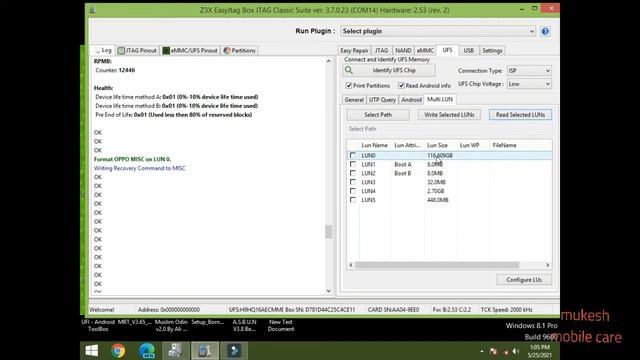
Task: Click the log panel scroll down arrow
Action: pyautogui.click(x=329, y=291)
